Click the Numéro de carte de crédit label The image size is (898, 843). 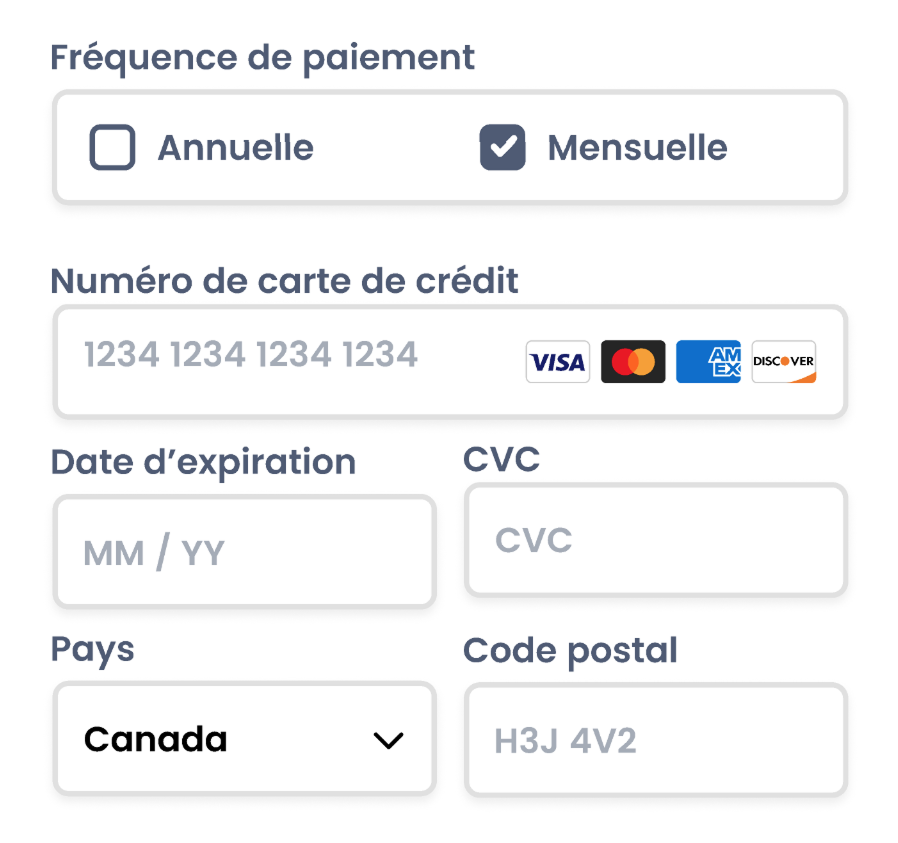(x=285, y=281)
